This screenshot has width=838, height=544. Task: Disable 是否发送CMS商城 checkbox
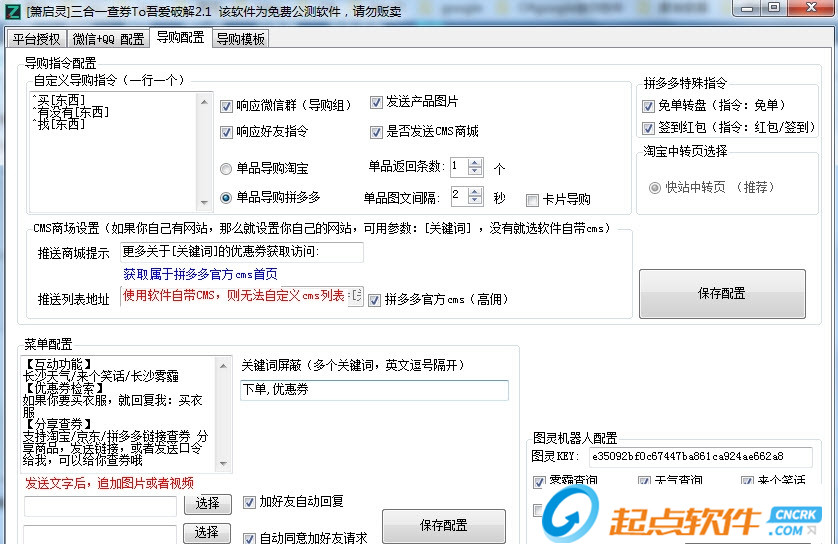376,132
